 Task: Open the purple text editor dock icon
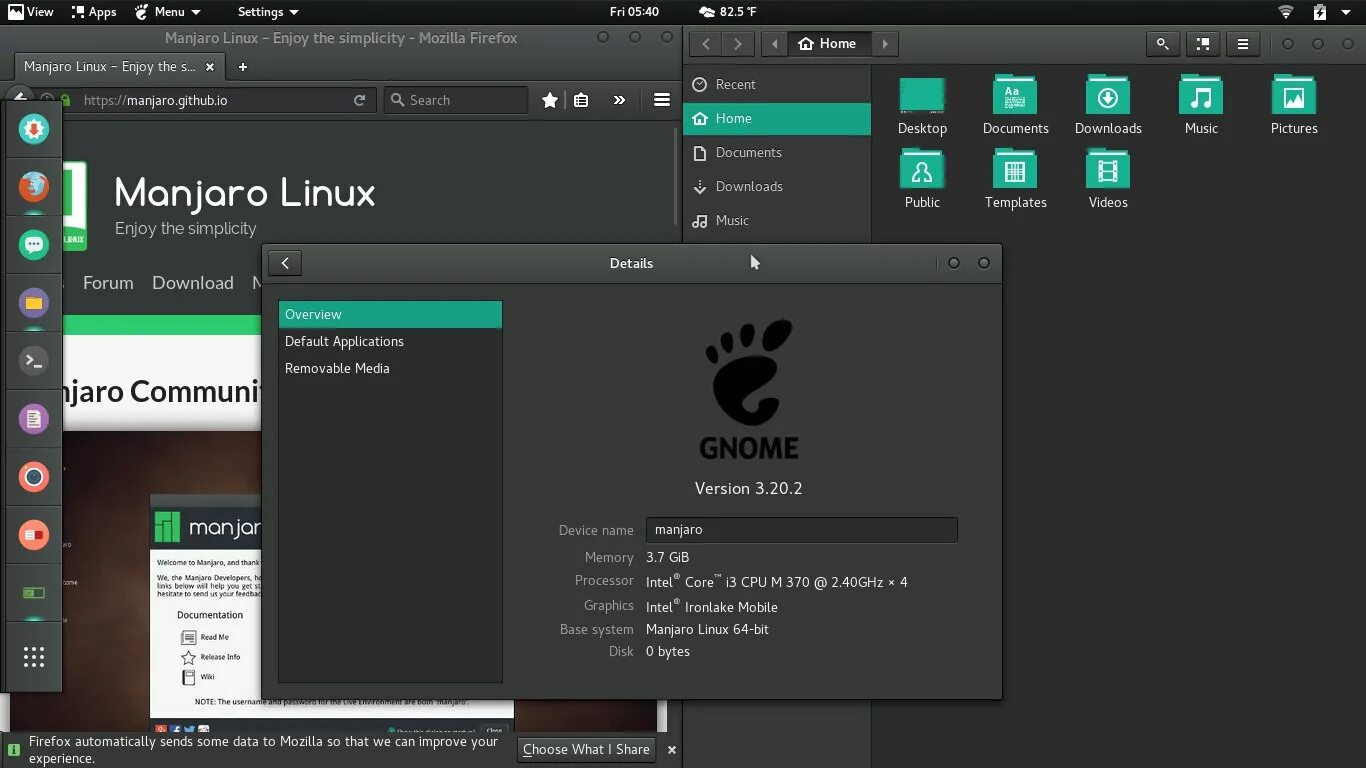[x=34, y=419]
